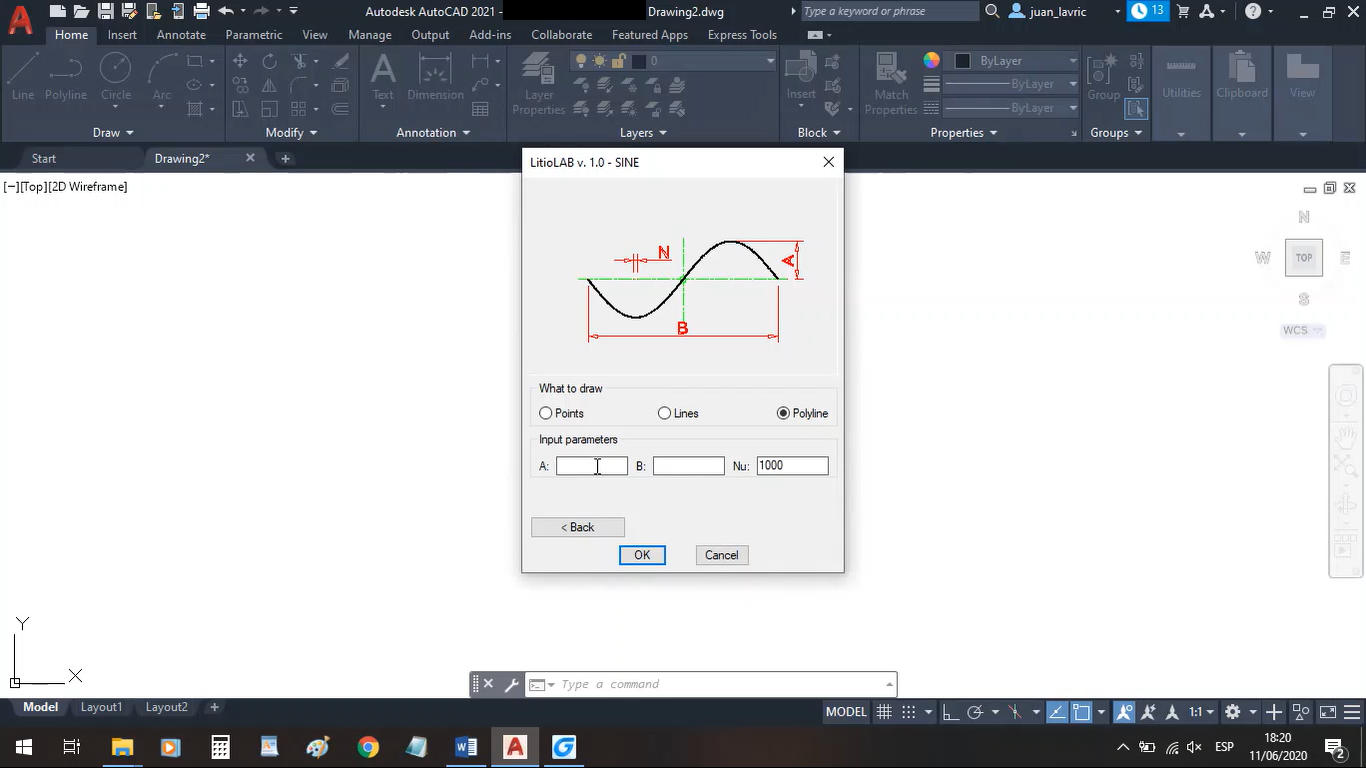Toggle polar tracking in status bar
The width and height of the screenshot is (1366, 768).
click(975, 712)
